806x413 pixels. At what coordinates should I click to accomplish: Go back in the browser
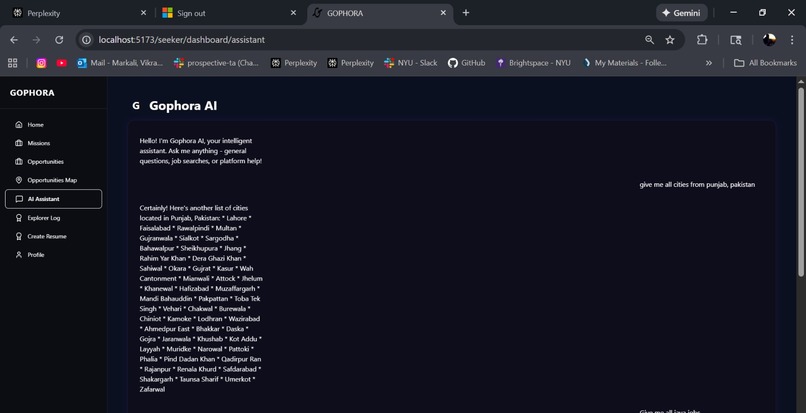tap(14, 40)
